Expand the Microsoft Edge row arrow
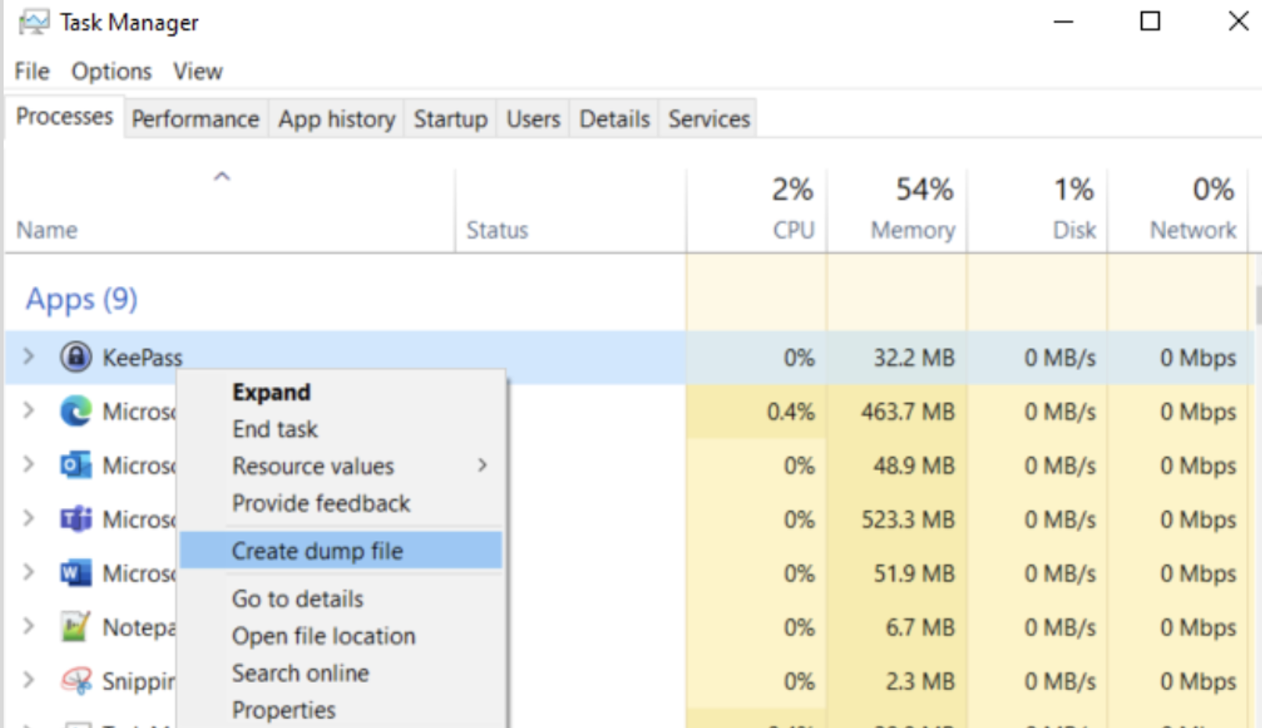The height and width of the screenshot is (728, 1262). click(28, 411)
